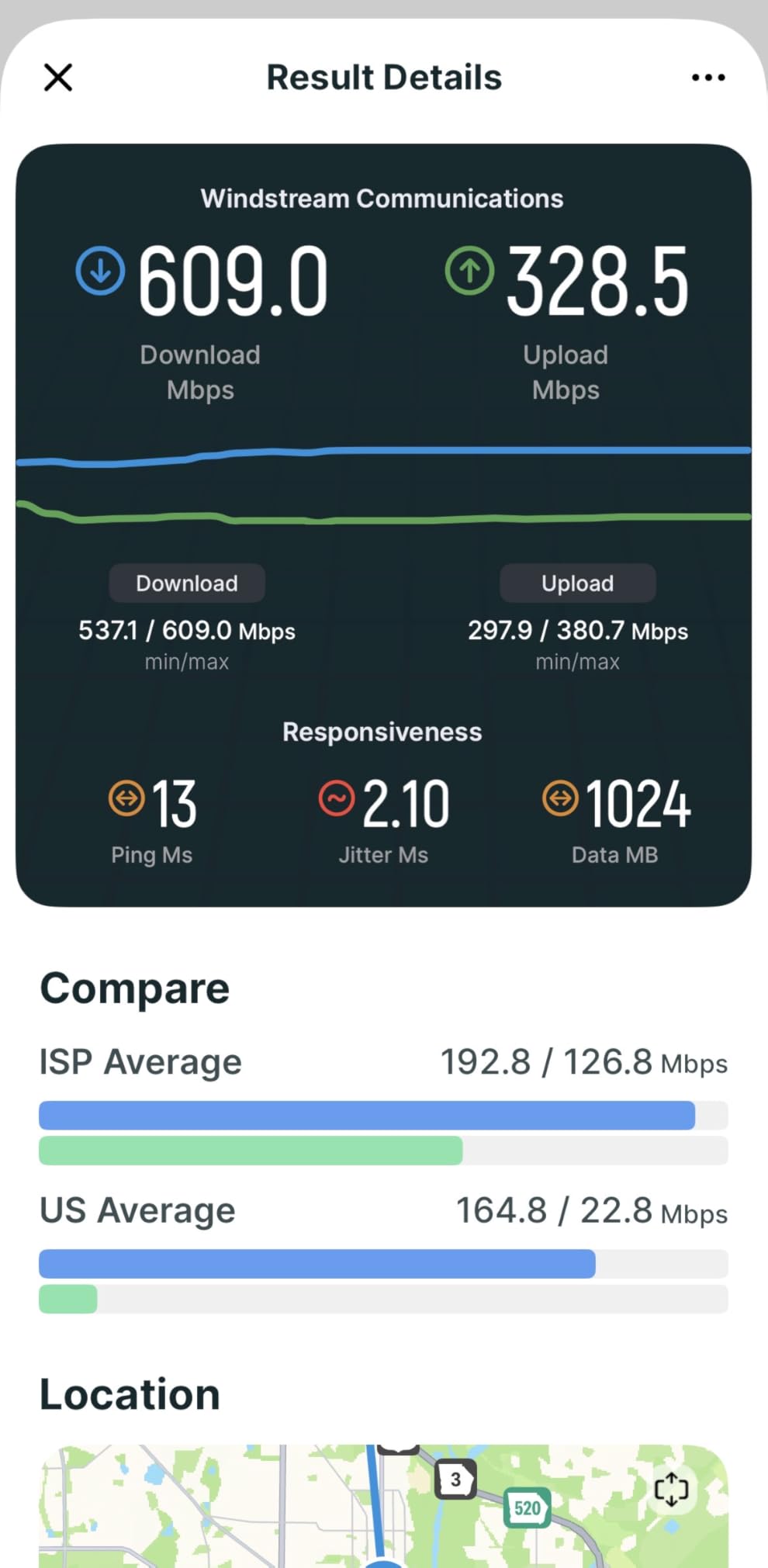Image resolution: width=768 pixels, height=1568 pixels.
Task: Tap the green upload arrow icon
Action: coord(469,271)
